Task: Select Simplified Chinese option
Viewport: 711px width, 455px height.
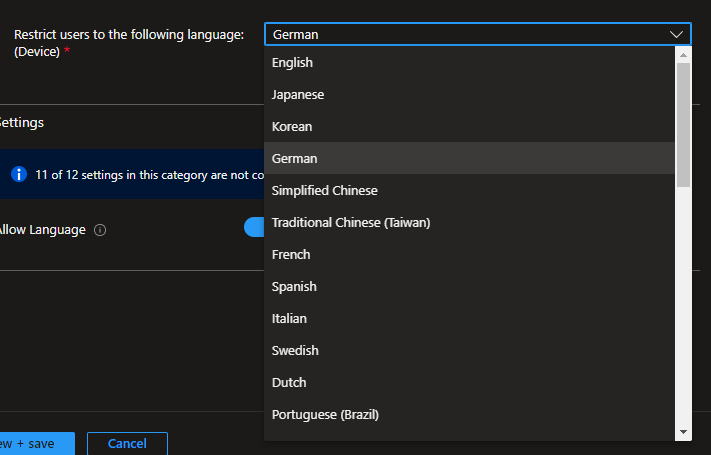Action: 324,190
